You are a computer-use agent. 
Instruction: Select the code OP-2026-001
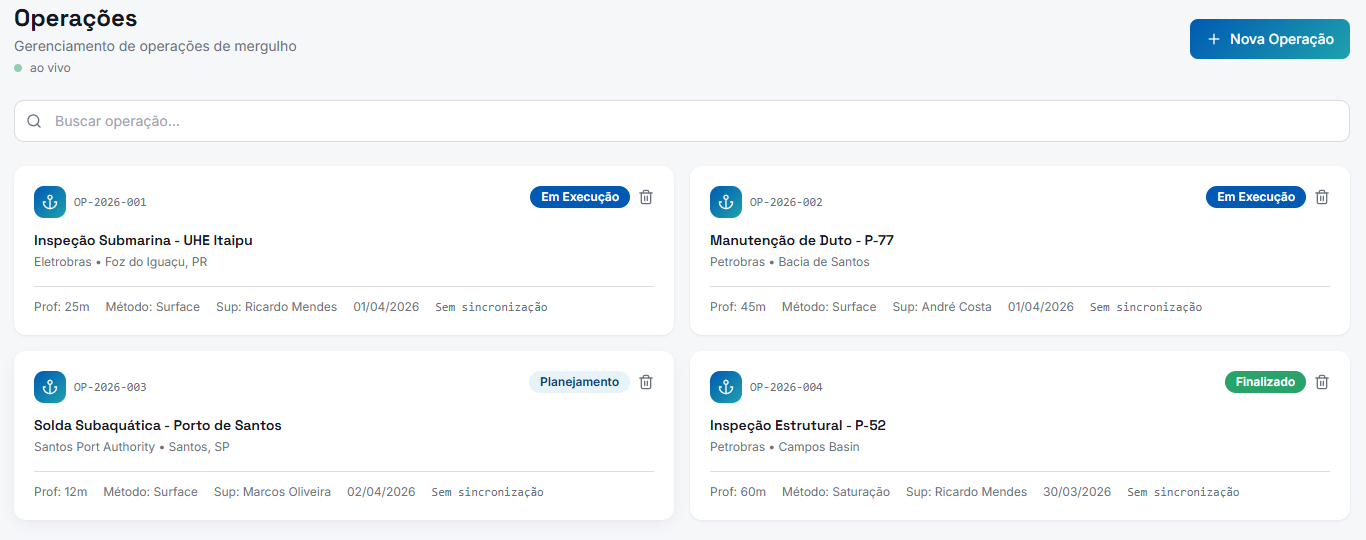[110, 202]
